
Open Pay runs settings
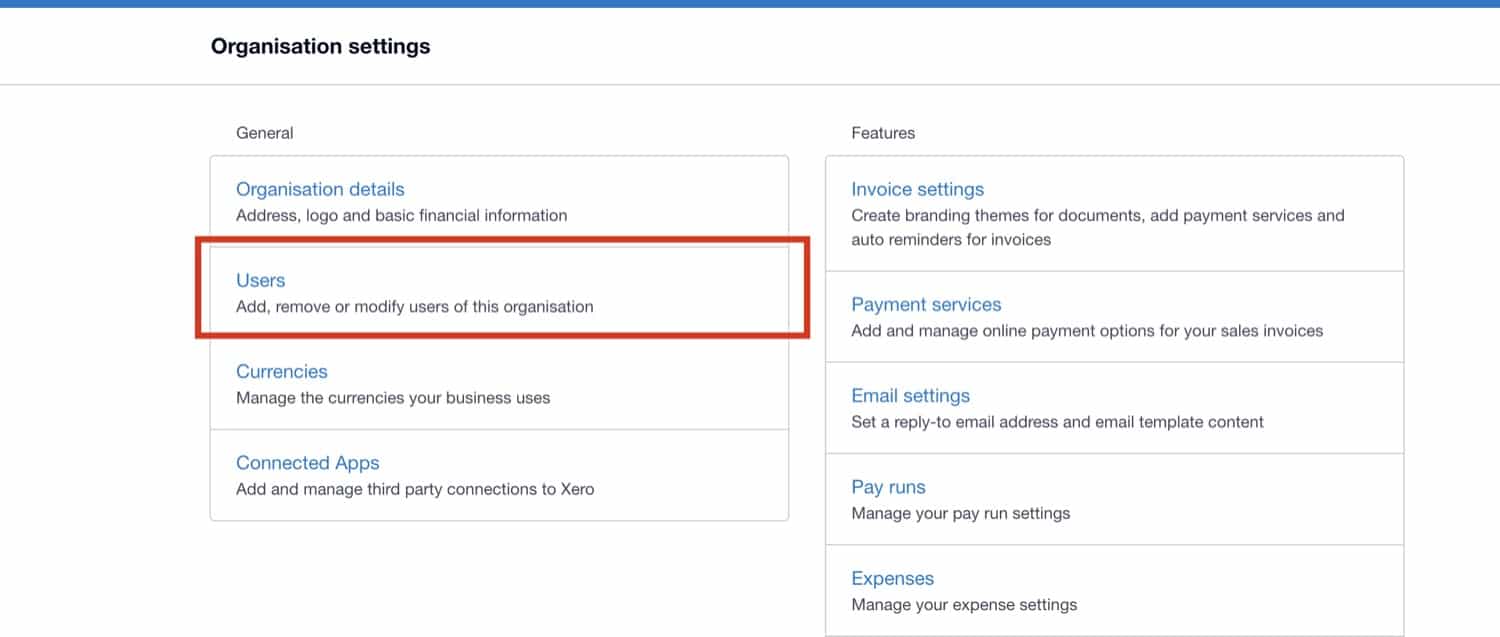pos(888,486)
